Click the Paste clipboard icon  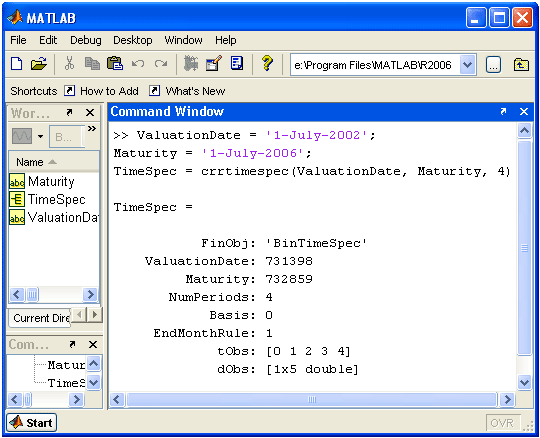pyautogui.click(x=115, y=64)
